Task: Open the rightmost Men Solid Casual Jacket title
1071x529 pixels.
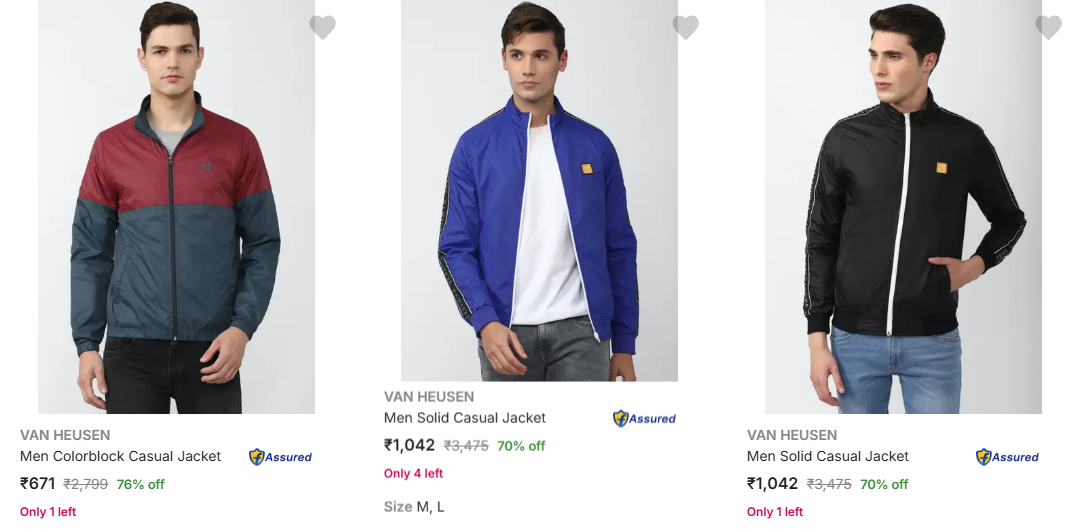Action: 828,456
